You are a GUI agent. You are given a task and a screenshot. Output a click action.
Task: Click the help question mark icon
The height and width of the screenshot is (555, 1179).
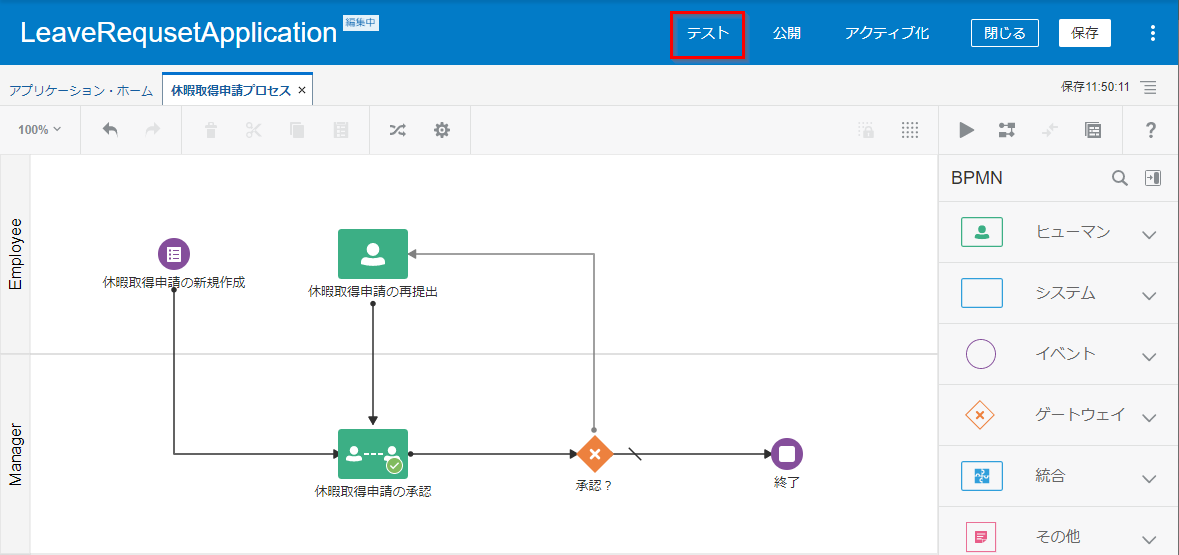1150,130
